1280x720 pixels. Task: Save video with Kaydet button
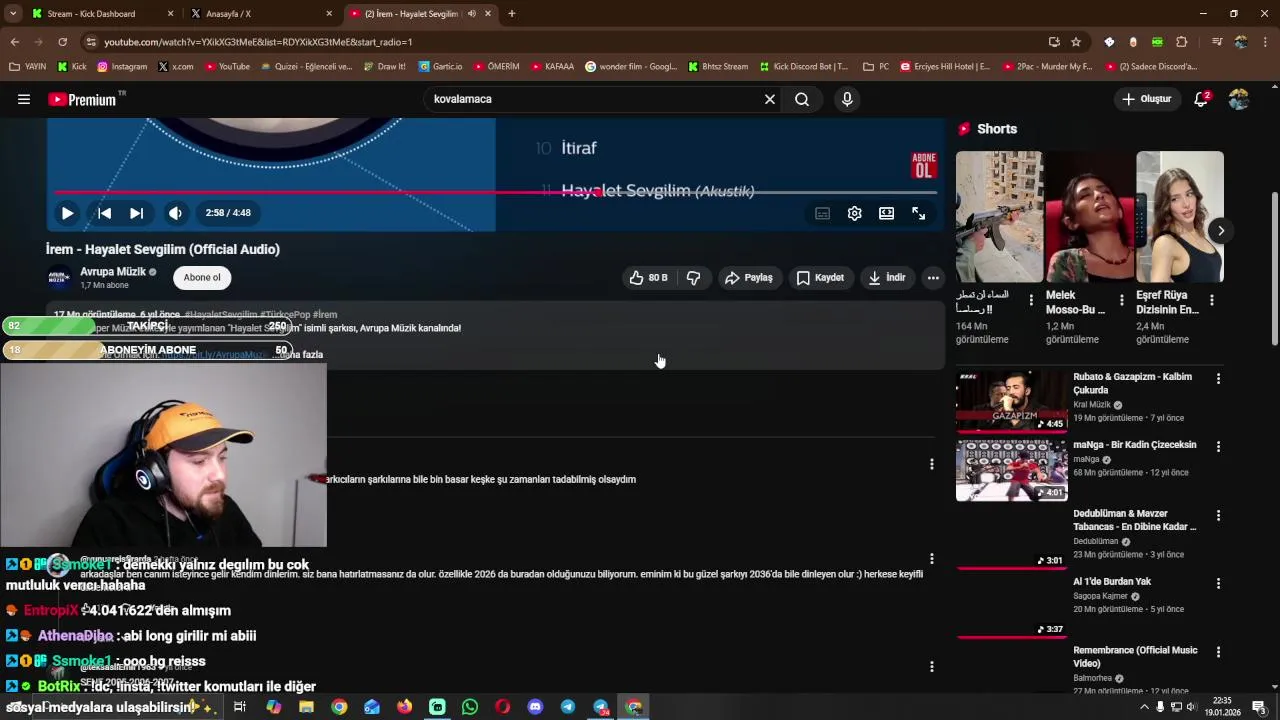[x=820, y=278]
